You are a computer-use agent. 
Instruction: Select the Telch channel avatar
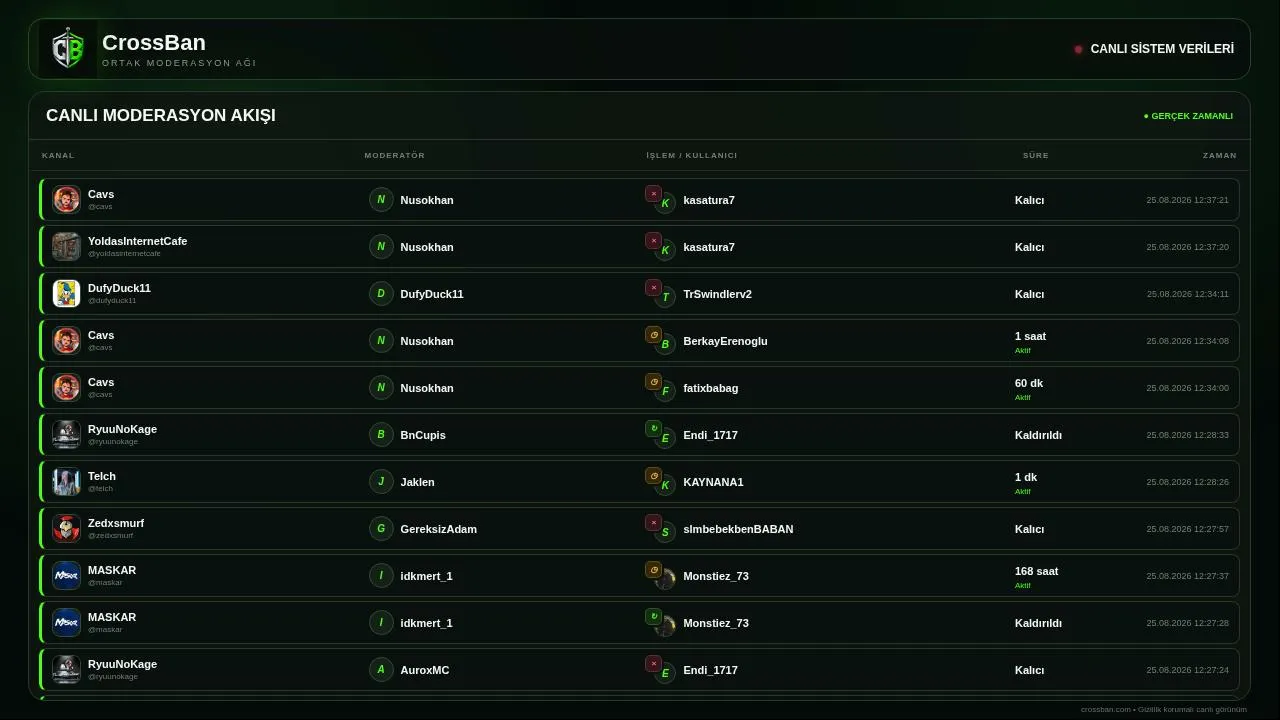(66, 482)
